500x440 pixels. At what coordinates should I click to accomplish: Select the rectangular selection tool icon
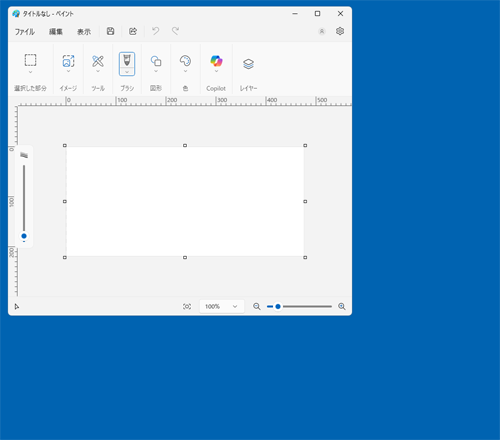(30, 60)
